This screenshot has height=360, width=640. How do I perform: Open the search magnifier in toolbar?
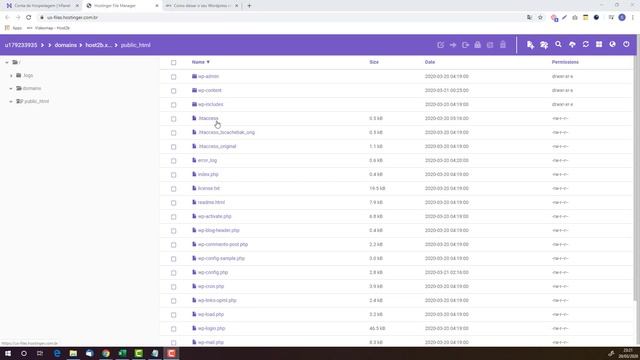tap(558, 44)
